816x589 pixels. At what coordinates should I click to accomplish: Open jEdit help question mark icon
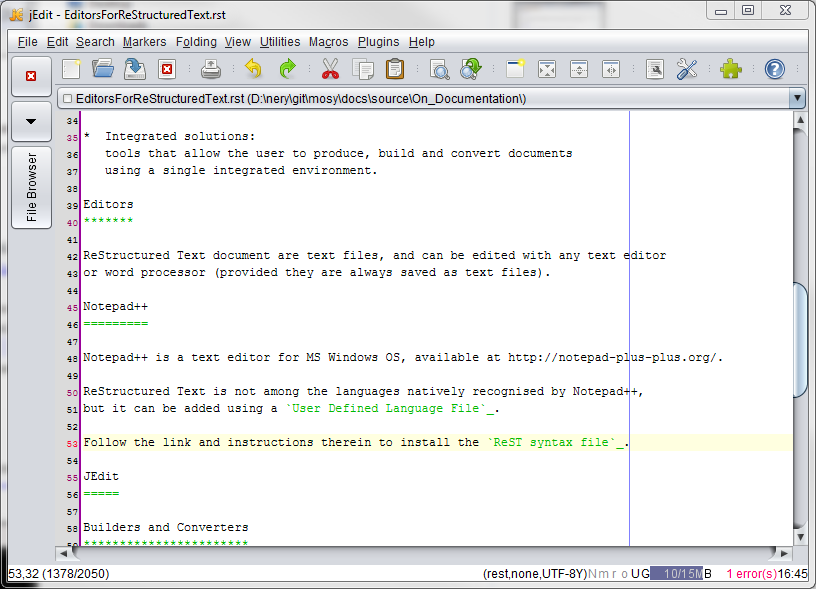point(774,69)
